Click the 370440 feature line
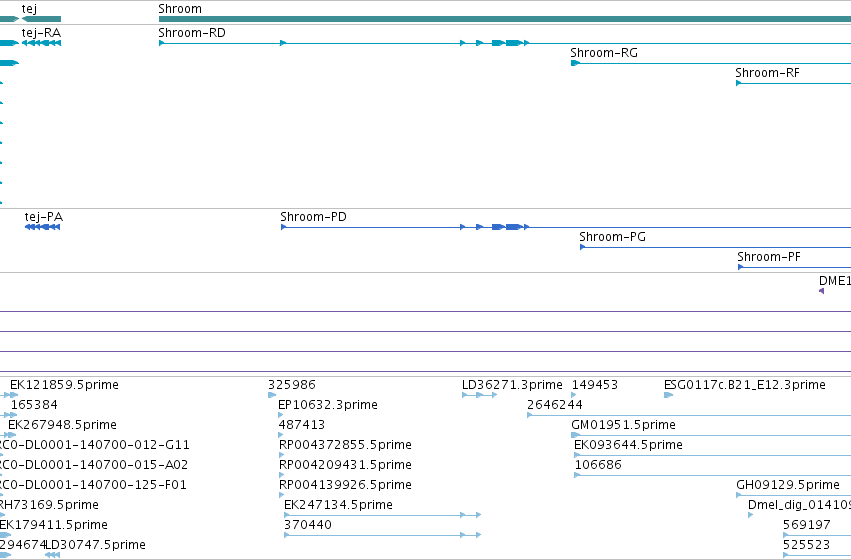Viewport: 851px width, 560px height. pos(383,535)
